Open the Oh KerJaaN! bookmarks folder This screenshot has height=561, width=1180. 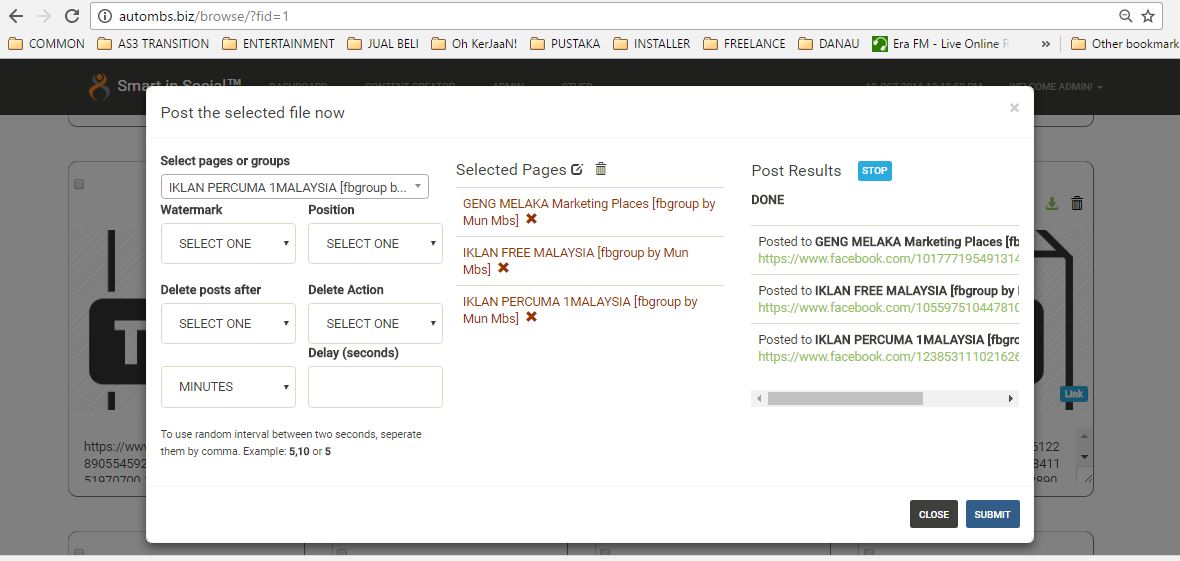click(474, 44)
